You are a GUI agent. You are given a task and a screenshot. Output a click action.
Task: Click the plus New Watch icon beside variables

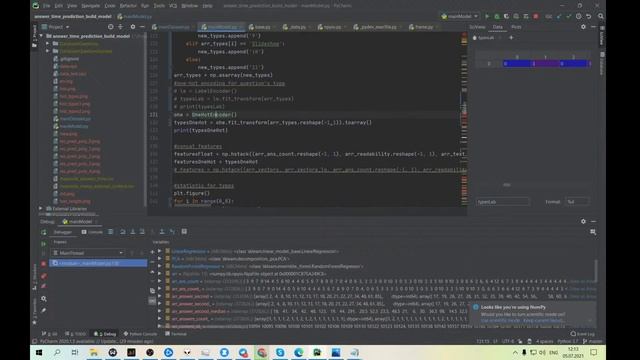tap(152, 252)
